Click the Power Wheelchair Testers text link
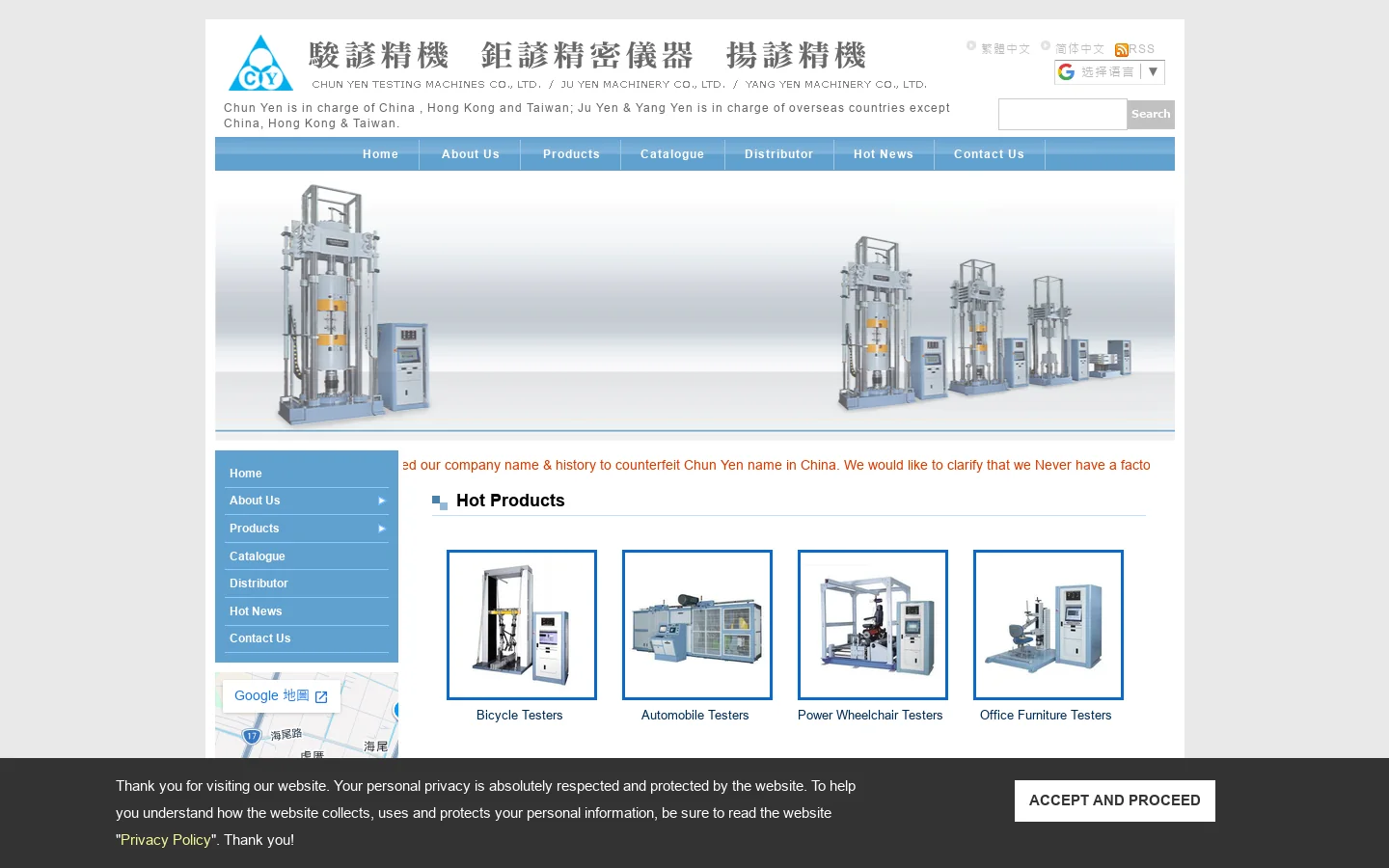 870,716
